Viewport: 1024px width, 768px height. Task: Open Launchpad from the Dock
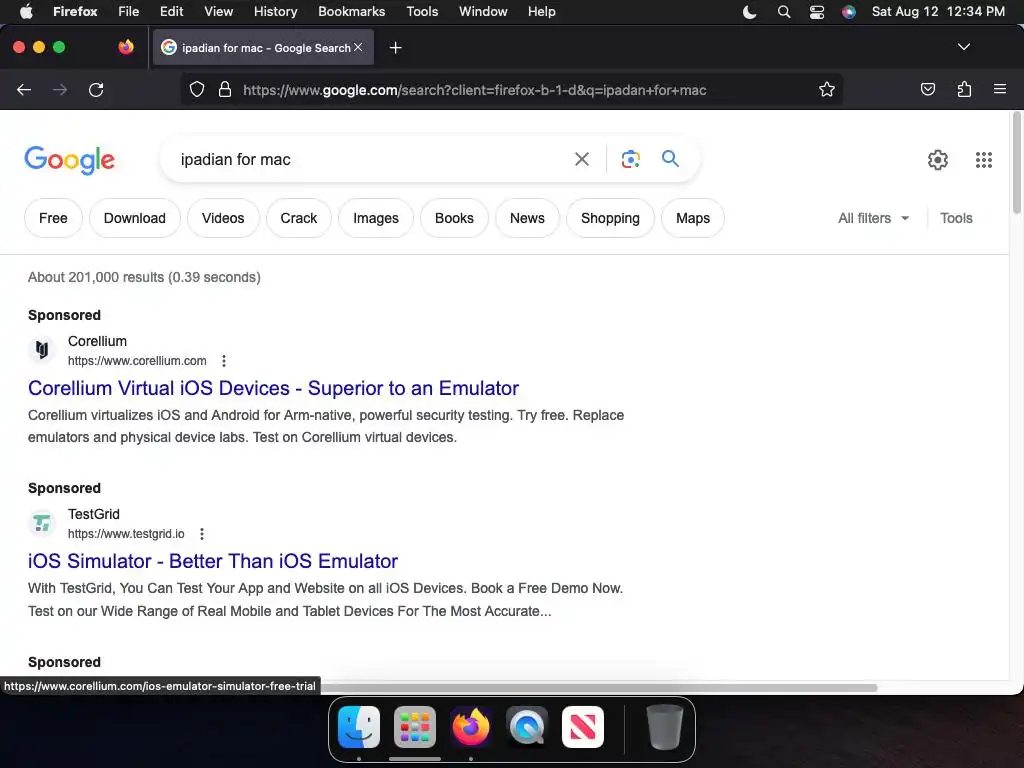coord(415,726)
